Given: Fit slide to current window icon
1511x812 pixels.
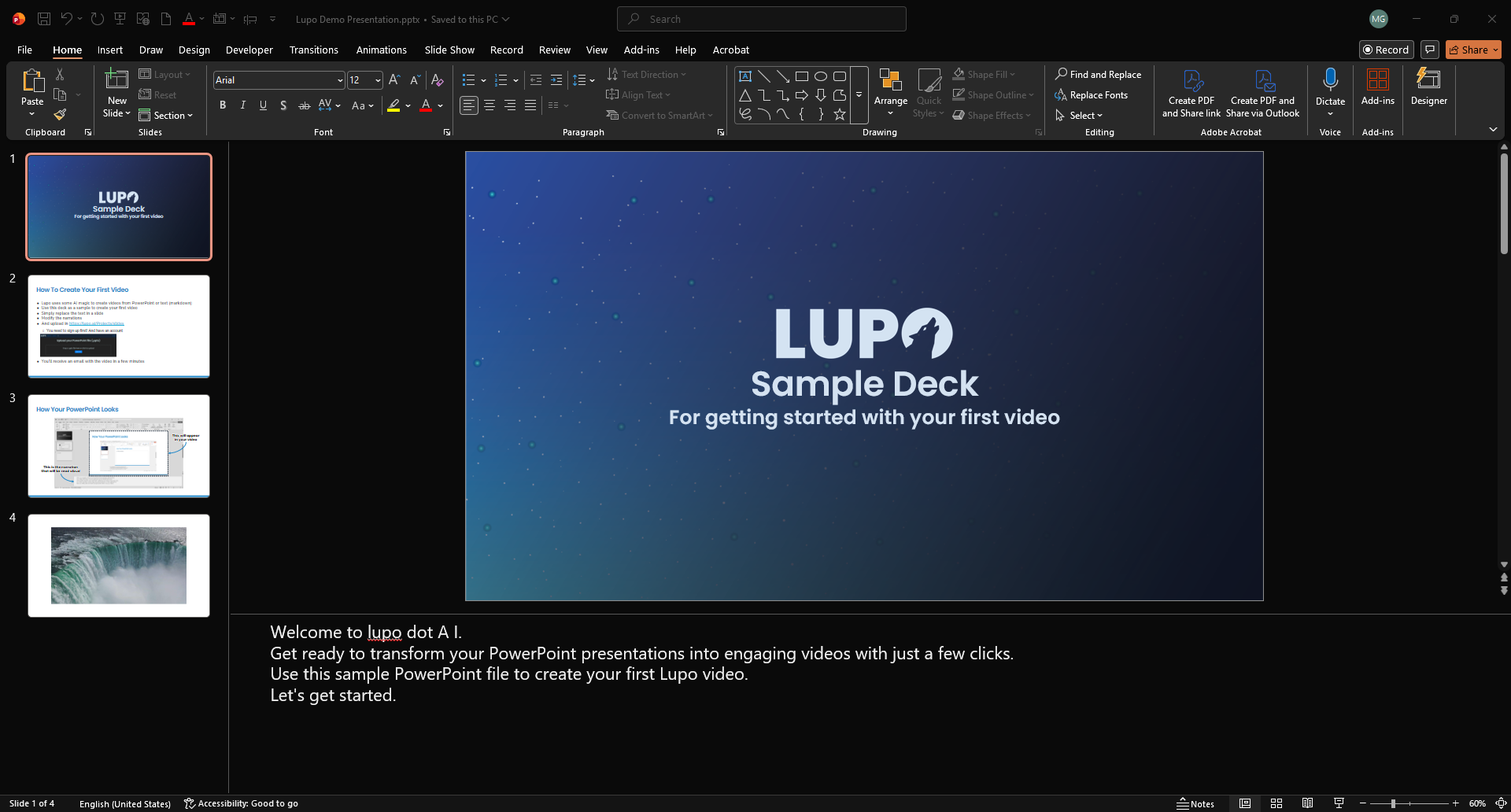Looking at the screenshot, I should pyautogui.click(x=1501, y=803).
